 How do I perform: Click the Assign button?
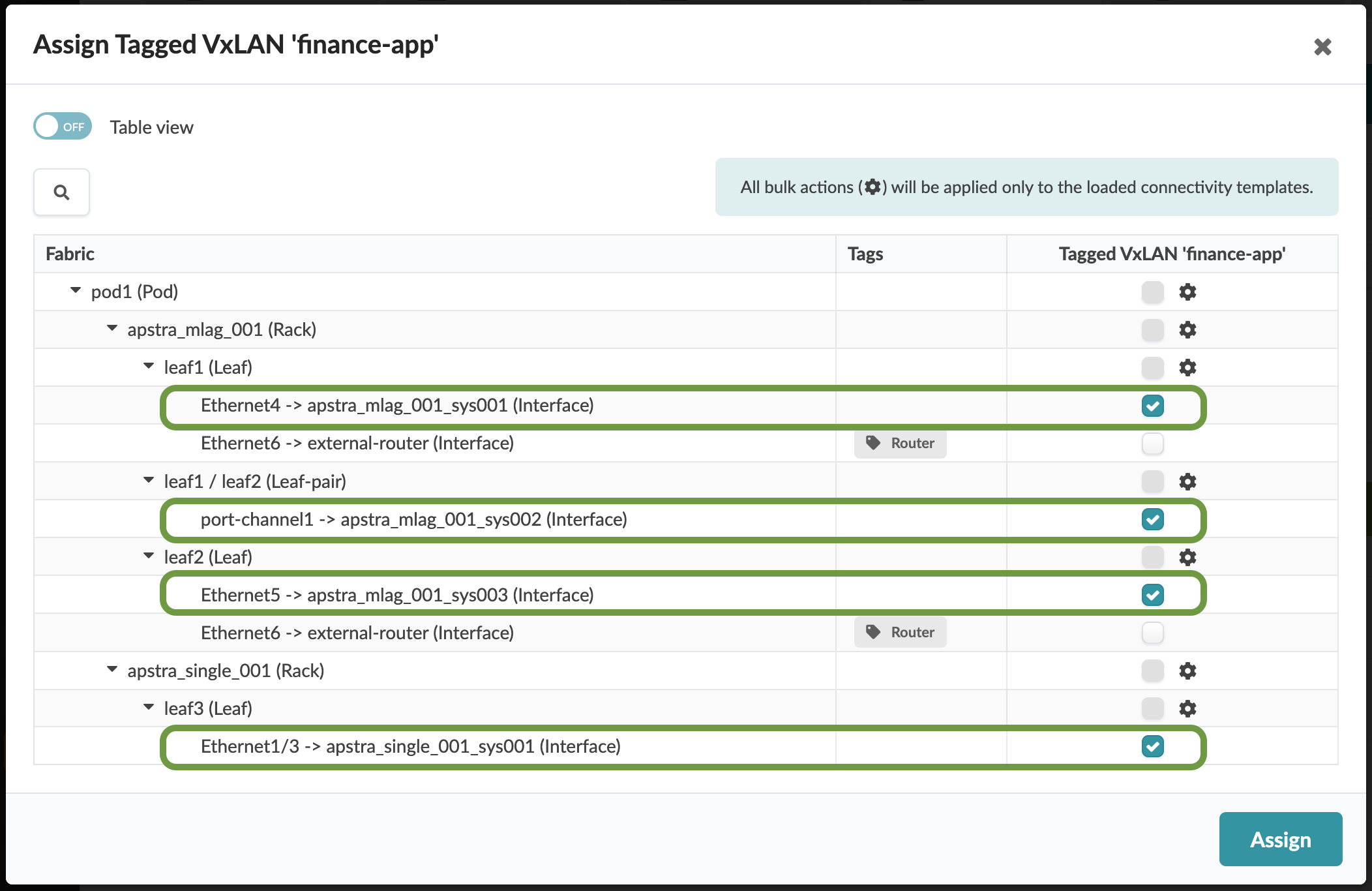tap(1280, 839)
